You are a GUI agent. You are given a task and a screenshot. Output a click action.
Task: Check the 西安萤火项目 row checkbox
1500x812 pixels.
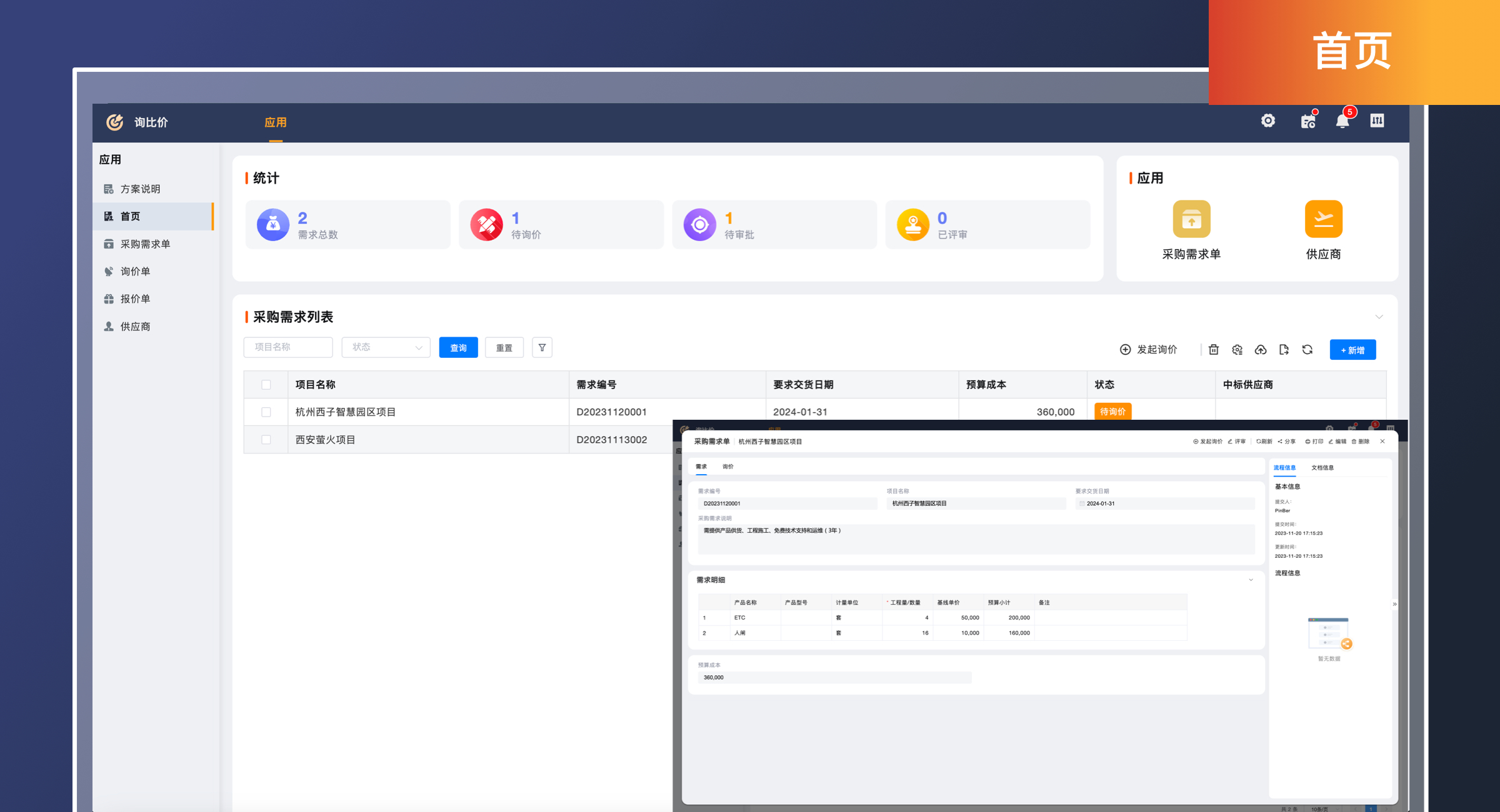click(x=266, y=440)
